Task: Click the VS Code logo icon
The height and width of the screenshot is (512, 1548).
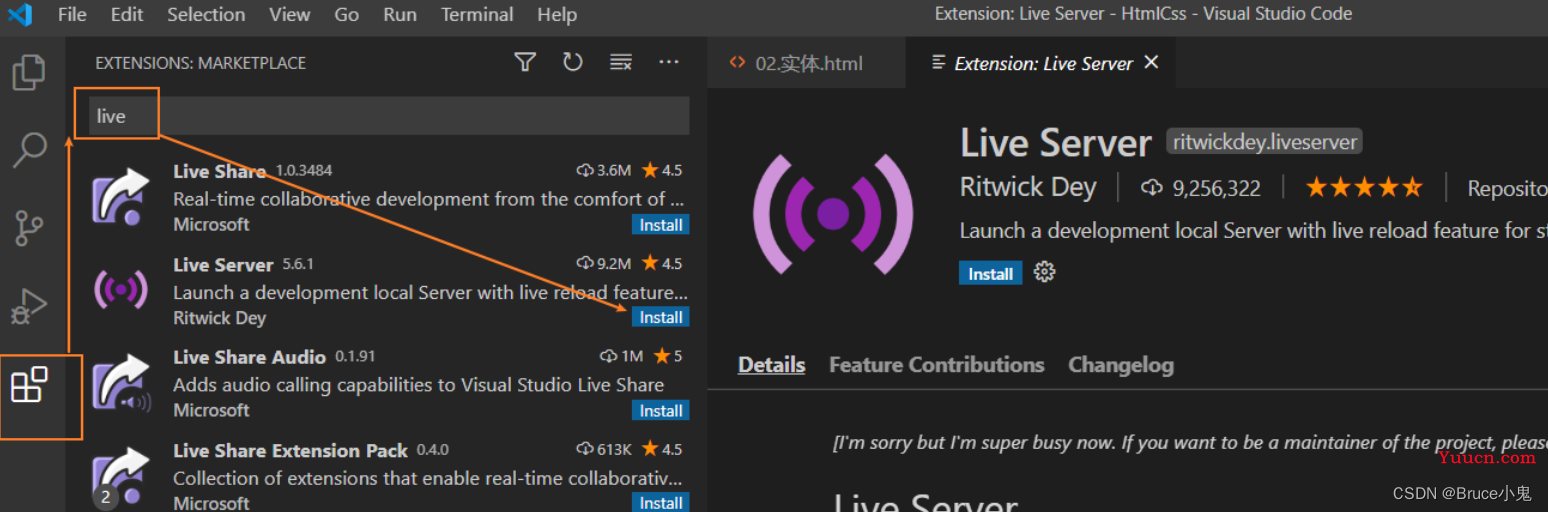Action: pos(20,14)
